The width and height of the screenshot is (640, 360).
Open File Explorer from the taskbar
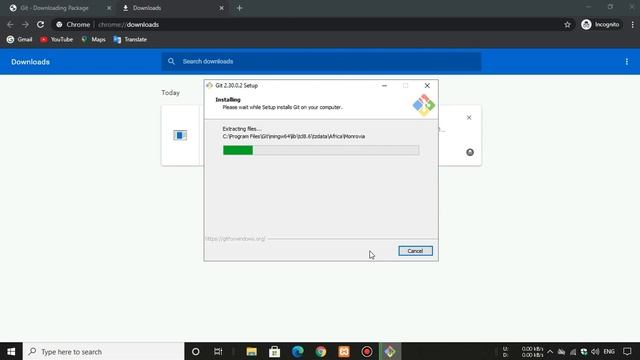[251, 351]
